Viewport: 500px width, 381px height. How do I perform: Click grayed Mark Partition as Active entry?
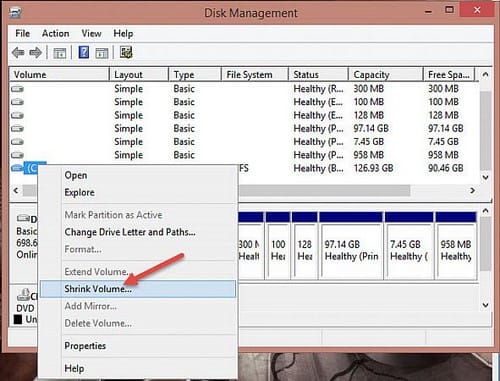138,215
